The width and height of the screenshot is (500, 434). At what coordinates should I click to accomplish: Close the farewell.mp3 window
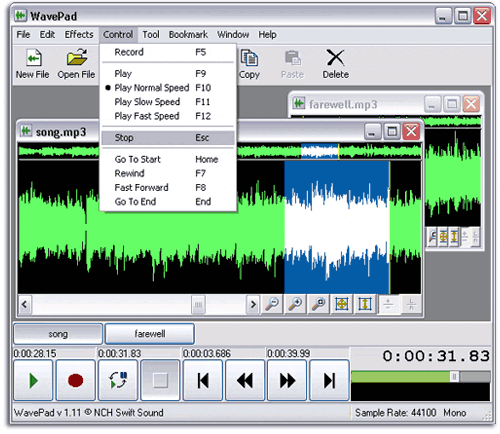pos(471,104)
